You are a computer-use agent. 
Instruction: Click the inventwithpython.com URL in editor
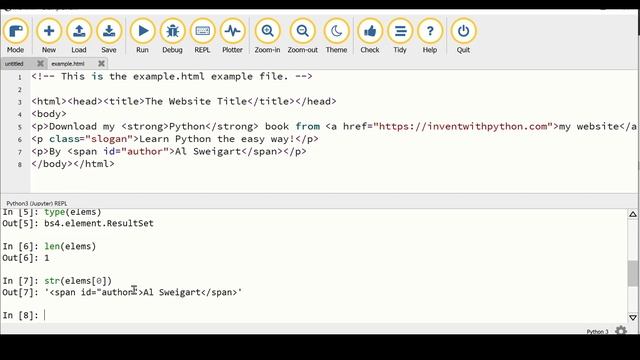463,126
